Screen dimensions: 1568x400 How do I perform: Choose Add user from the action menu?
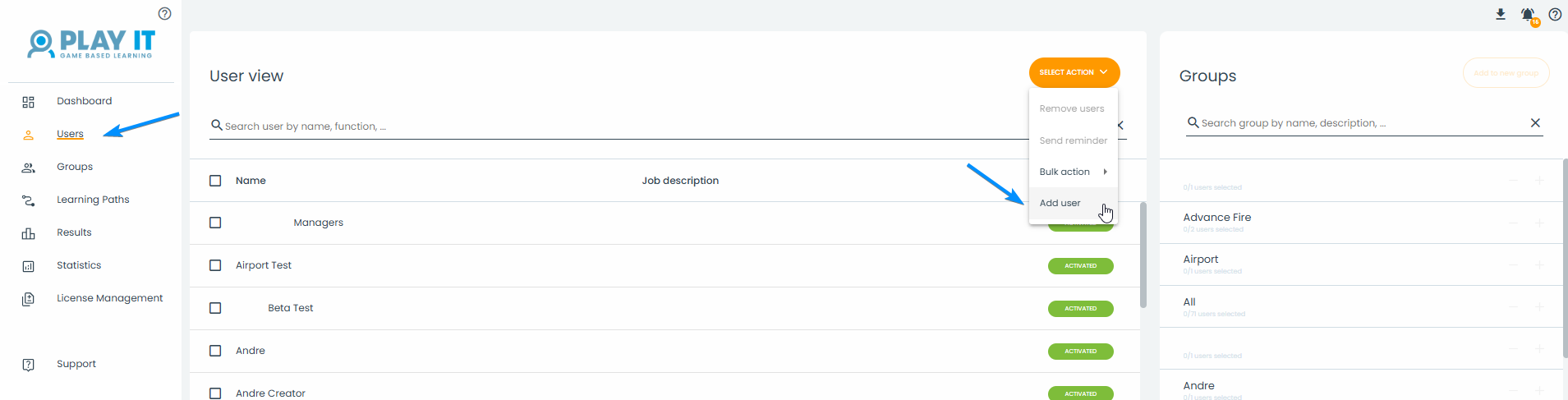[x=1060, y=203]
